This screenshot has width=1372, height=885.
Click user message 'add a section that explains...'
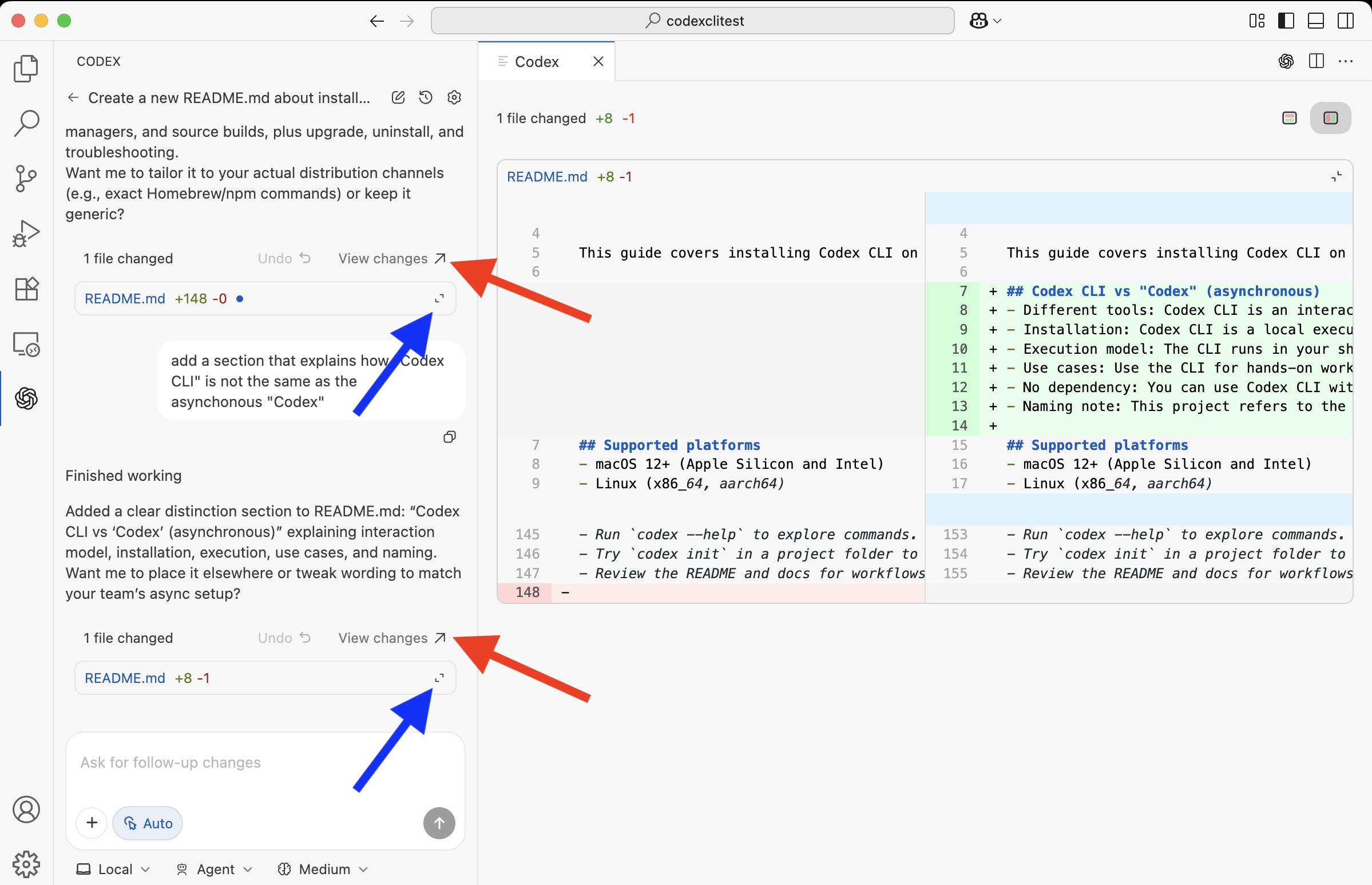311,381
